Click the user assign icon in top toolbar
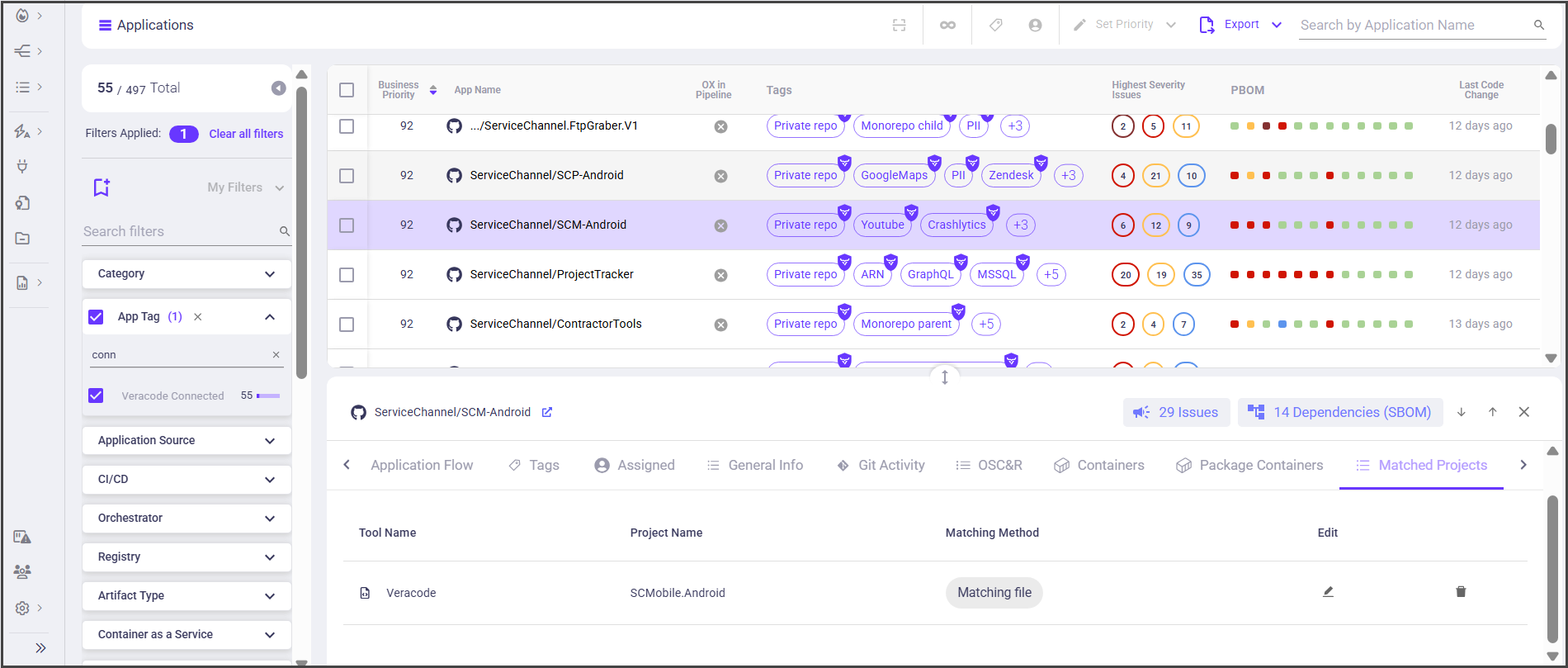 tap(1035, 25)
